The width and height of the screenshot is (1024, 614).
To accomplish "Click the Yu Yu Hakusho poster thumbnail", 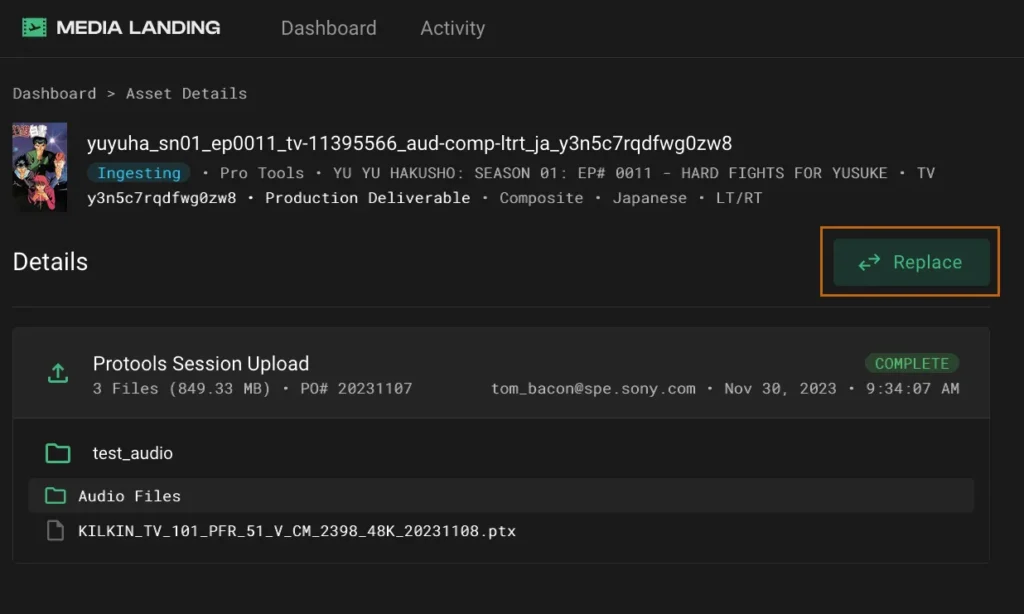I will [x=40, y=166].
